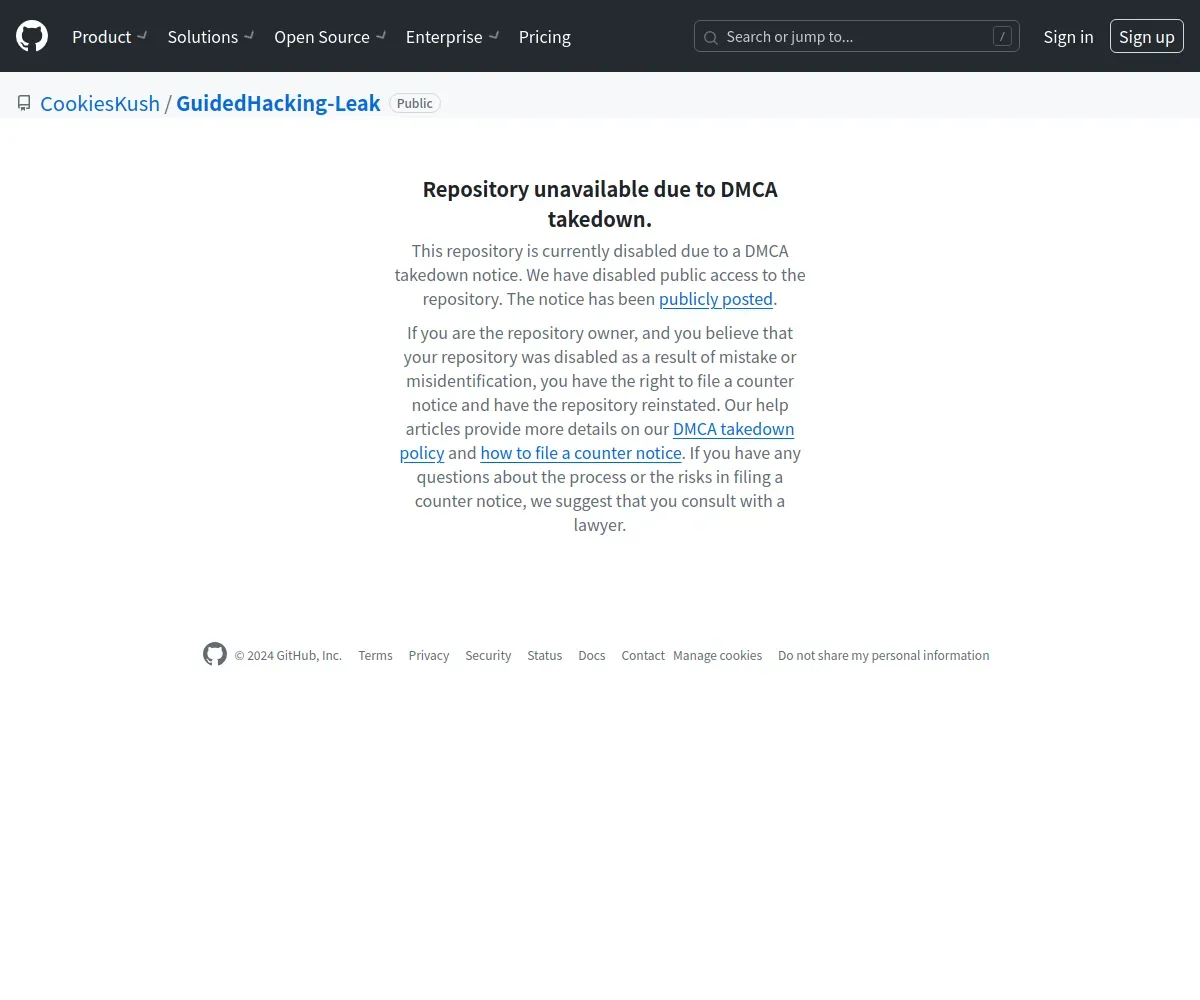
Task: Open the Privacy footer link
Action: tap(429, 656)
